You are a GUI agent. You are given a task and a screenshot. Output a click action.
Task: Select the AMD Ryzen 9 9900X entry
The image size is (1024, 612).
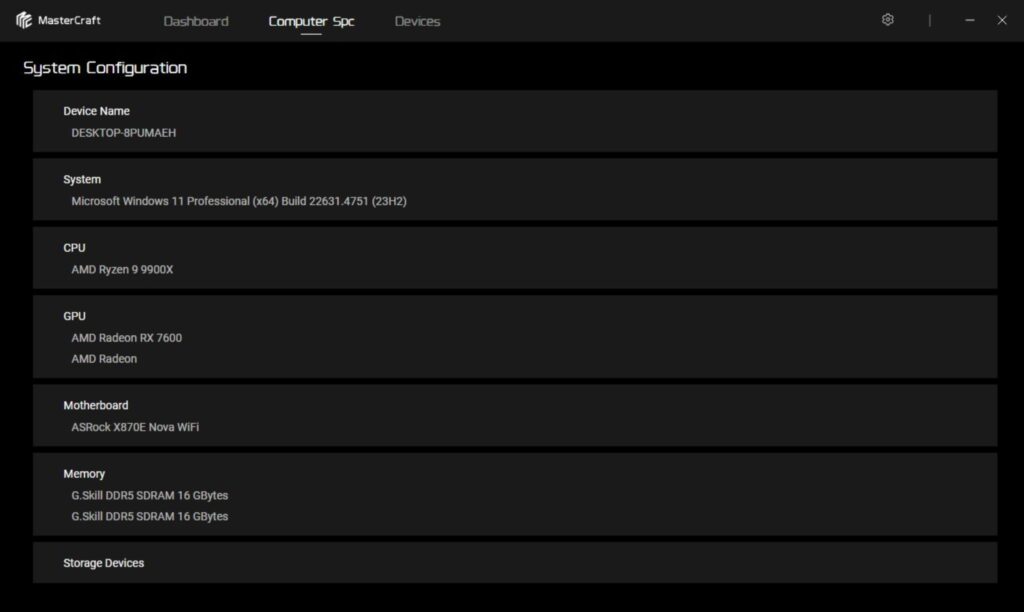122,269
